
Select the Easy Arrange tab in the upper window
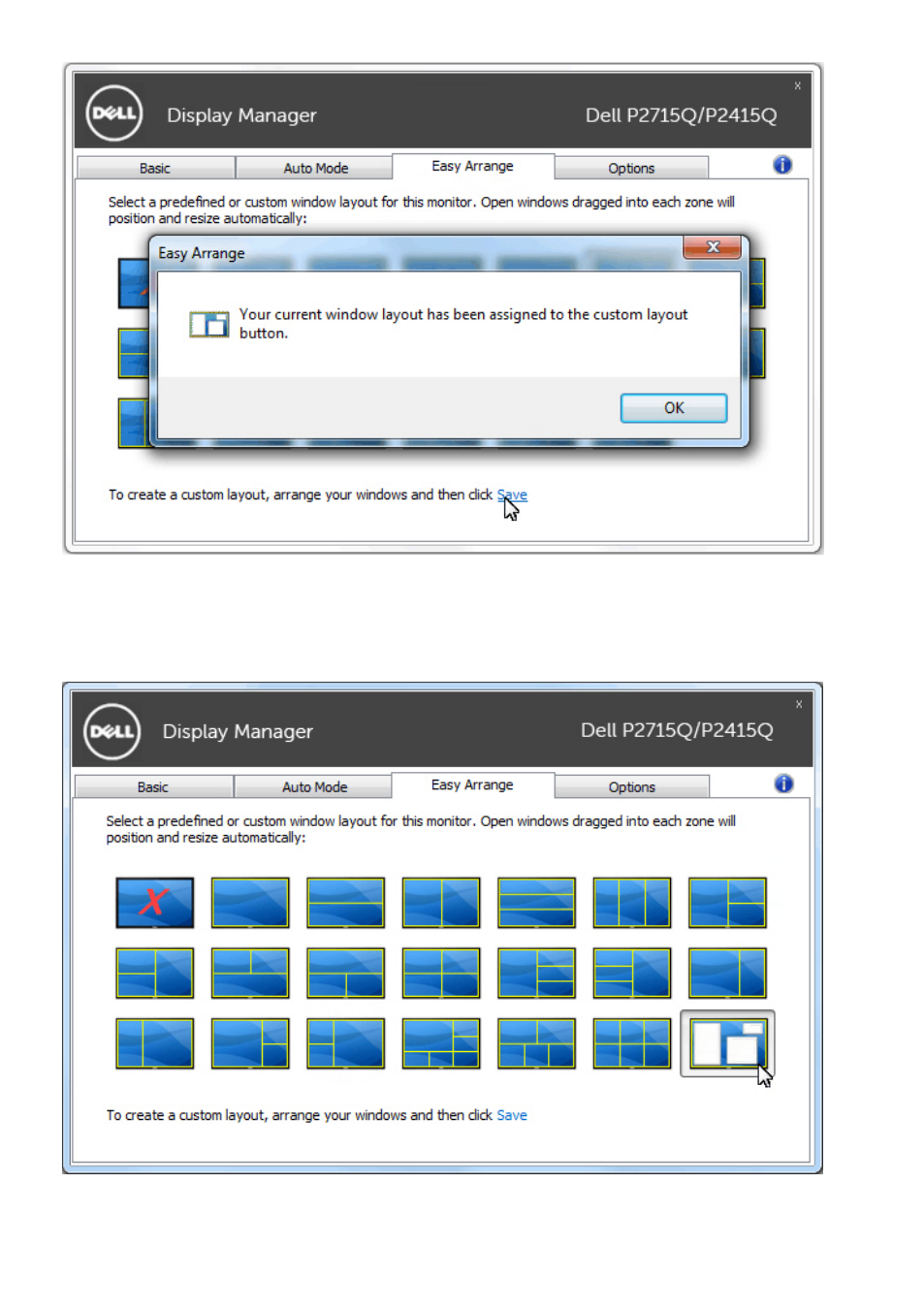click(473, 166)
